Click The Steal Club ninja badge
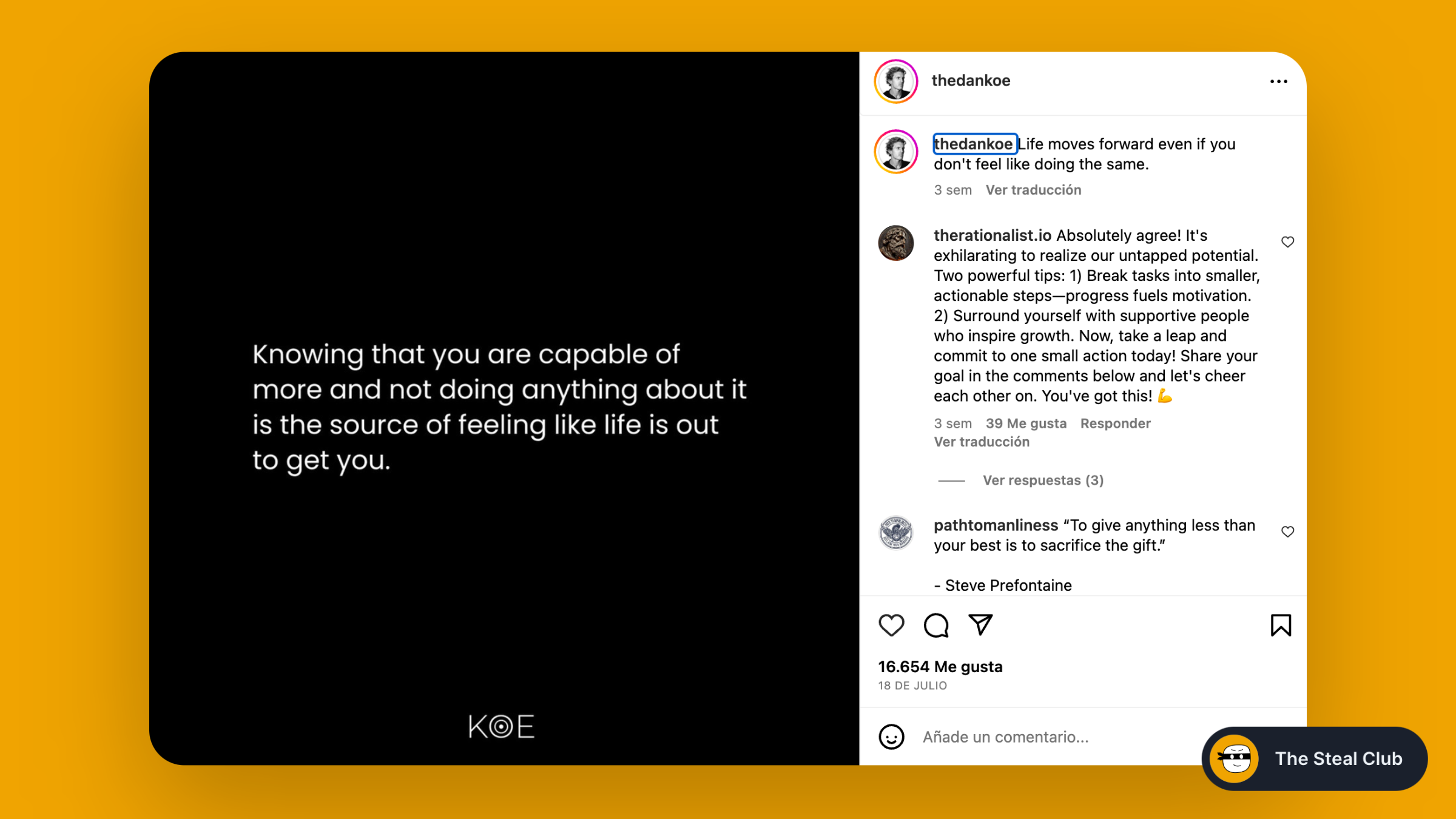1456x819 pixels. tap(1314, 758)
